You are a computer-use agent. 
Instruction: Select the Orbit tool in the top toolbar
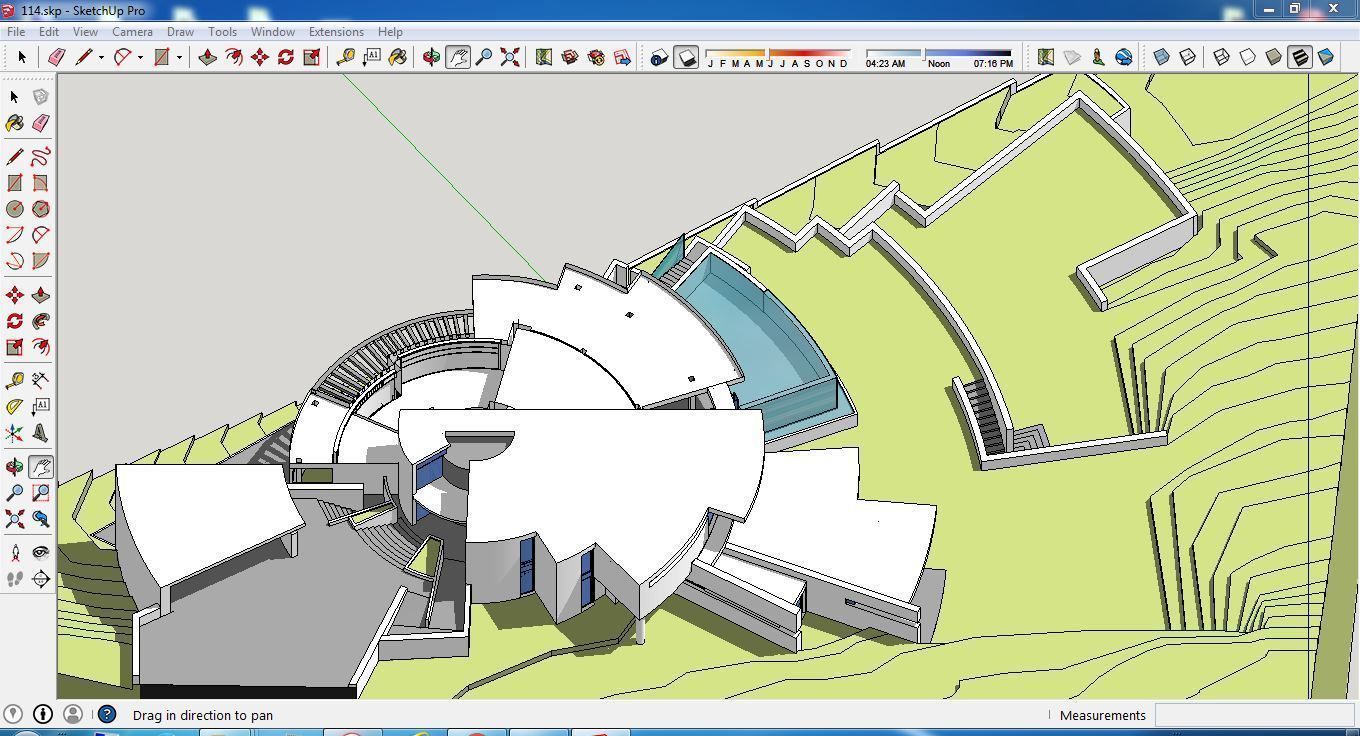tap(431, 57)
